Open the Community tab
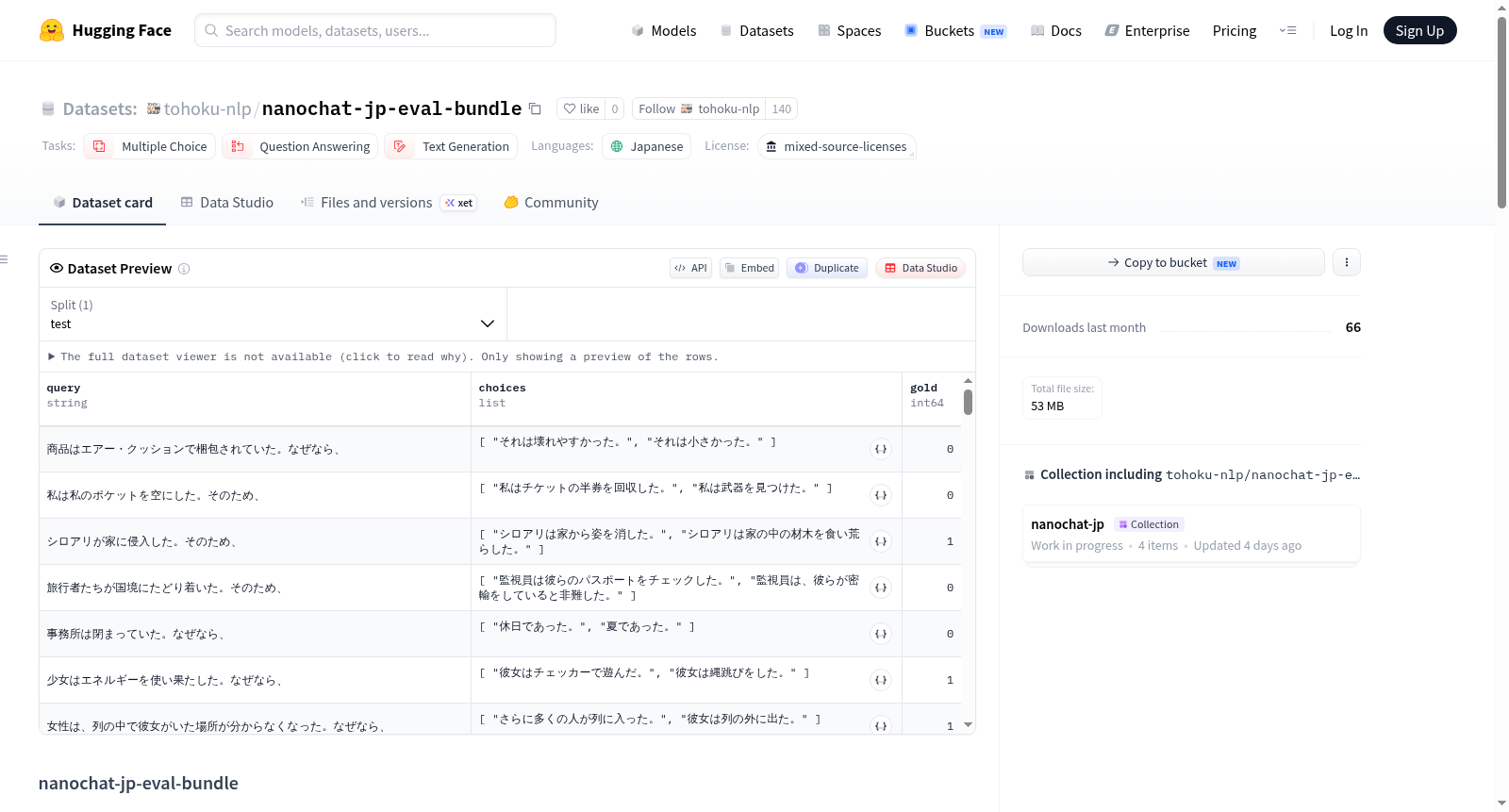This screenshot has height=812, width=1509. [x=551, y=202]
